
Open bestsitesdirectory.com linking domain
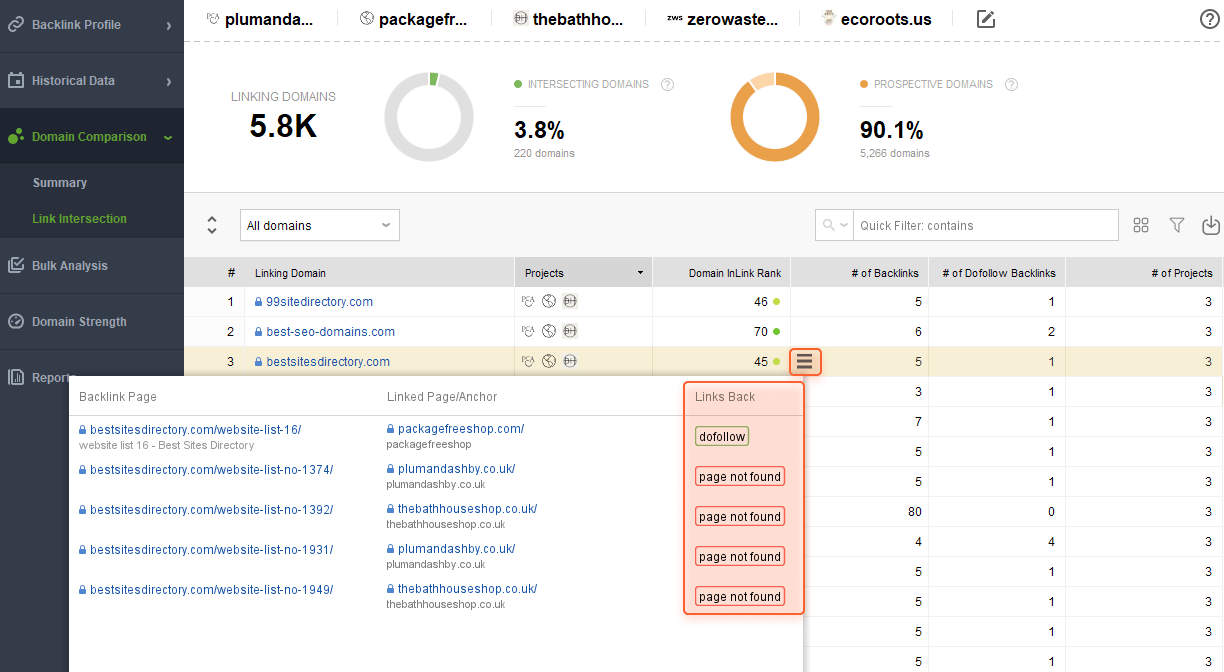pos(328,362)
